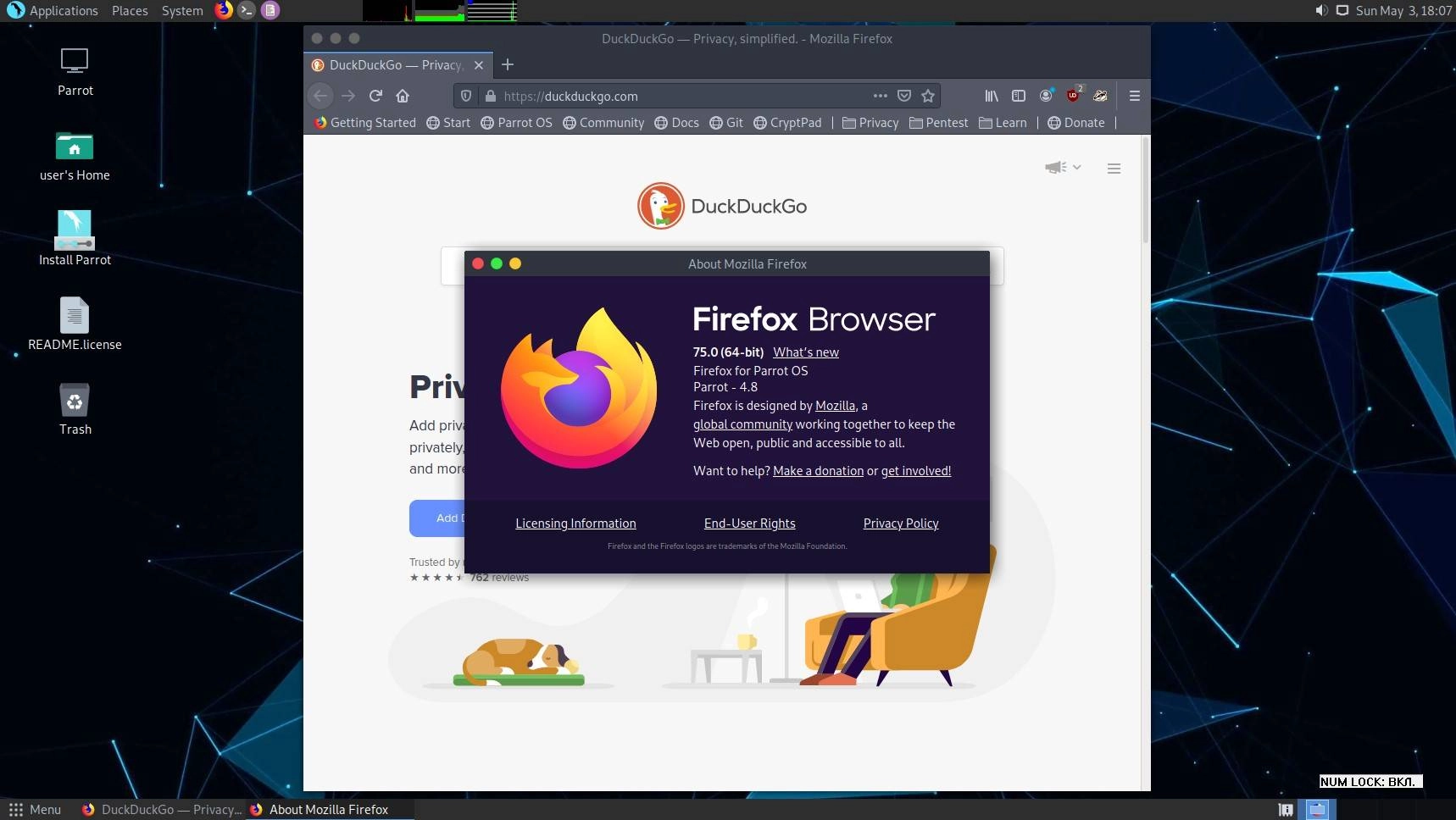1456x820 pixels.
Task: Open Parrot OS bookmark
Action: (516, 122)
